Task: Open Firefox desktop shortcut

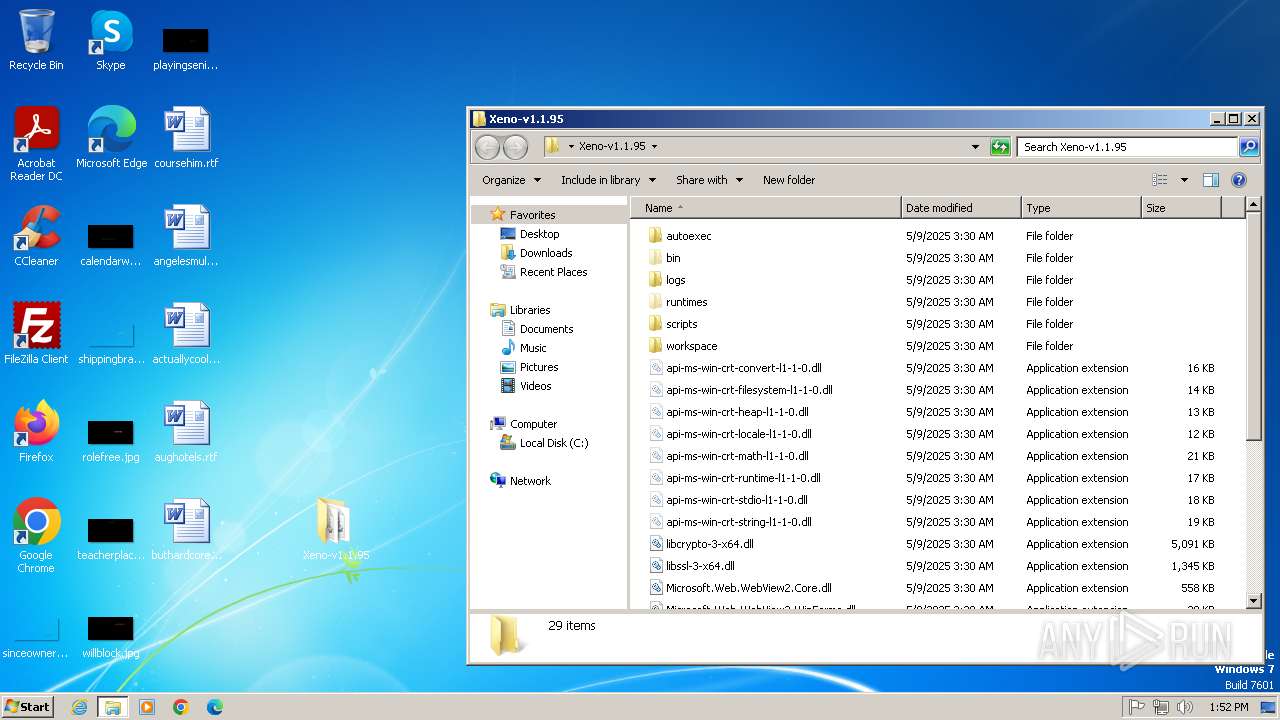Action: pos(36,432)
